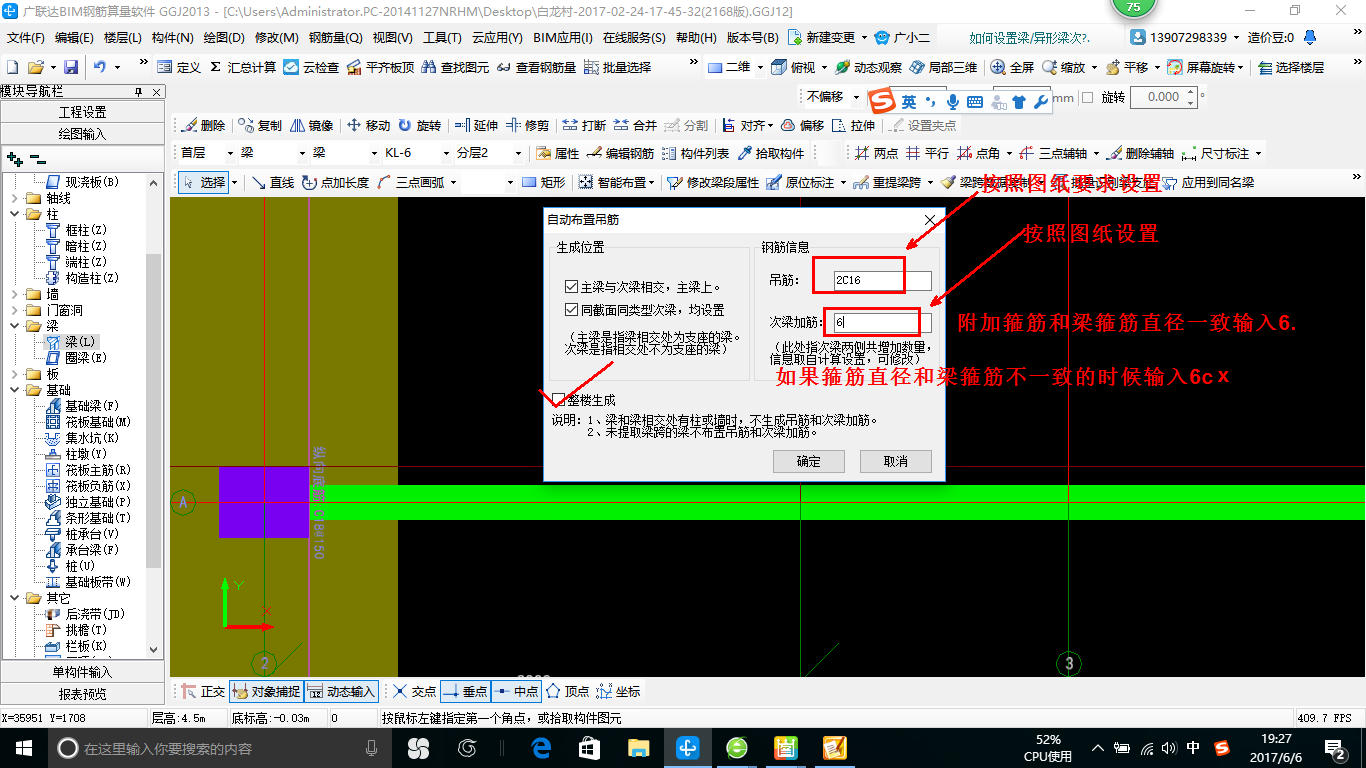Open Microsoft Edge from the taskbar

pyautogui.click(x=542, y=748)
